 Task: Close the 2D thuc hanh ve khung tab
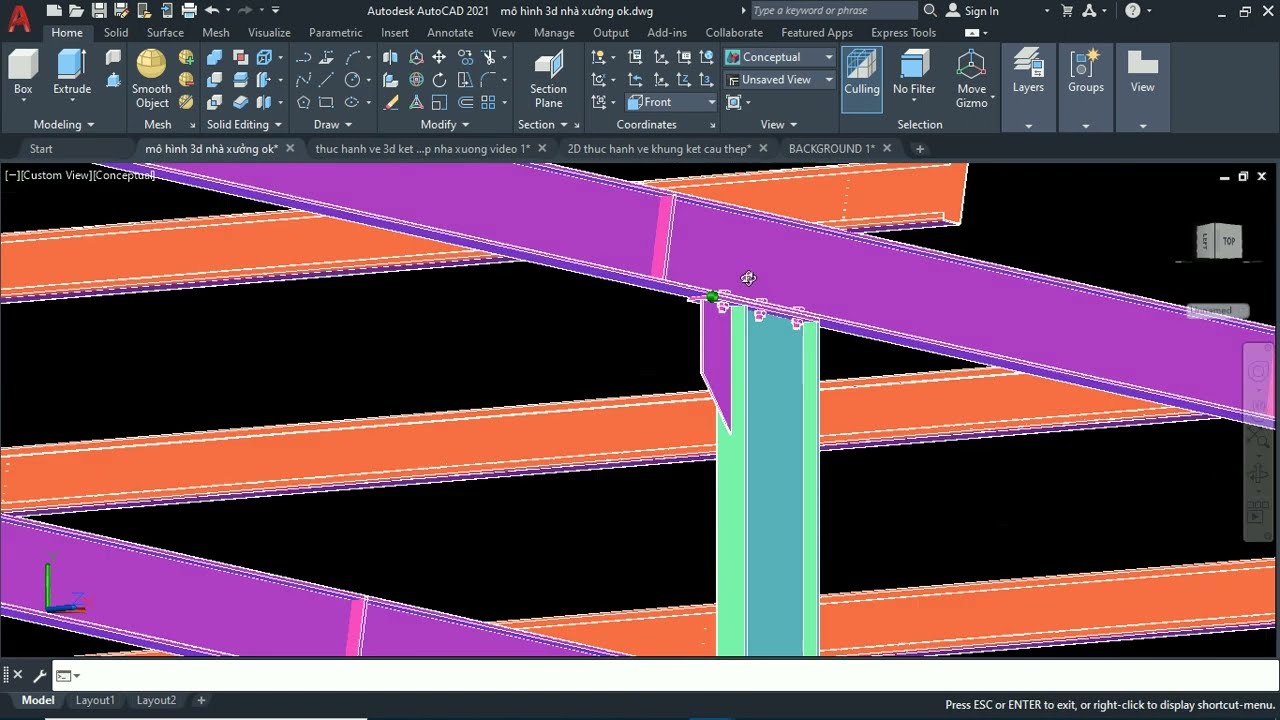click(x=763, y=148)
